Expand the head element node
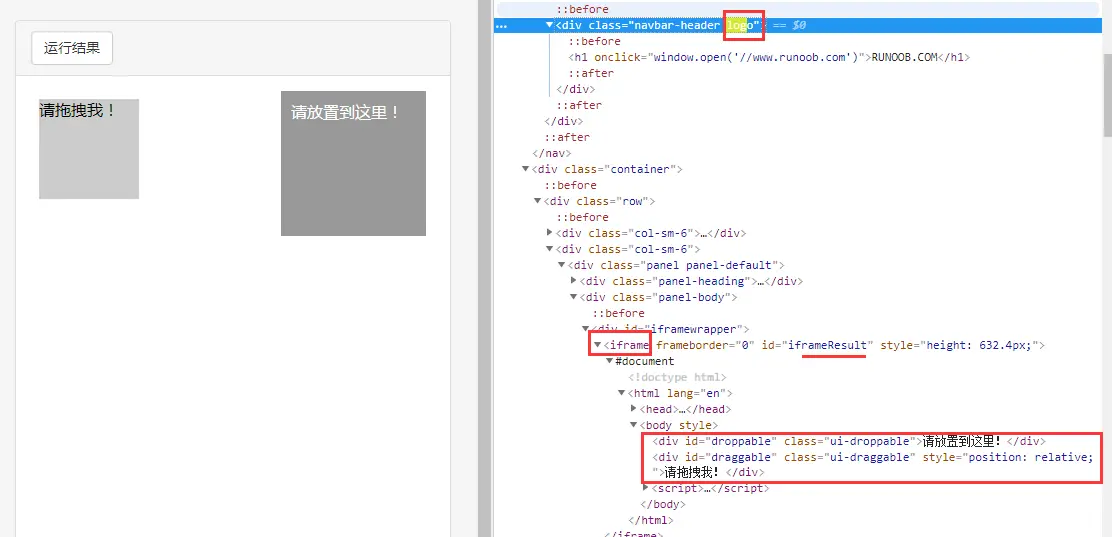 pyautogui.click(x=634, y=409)
